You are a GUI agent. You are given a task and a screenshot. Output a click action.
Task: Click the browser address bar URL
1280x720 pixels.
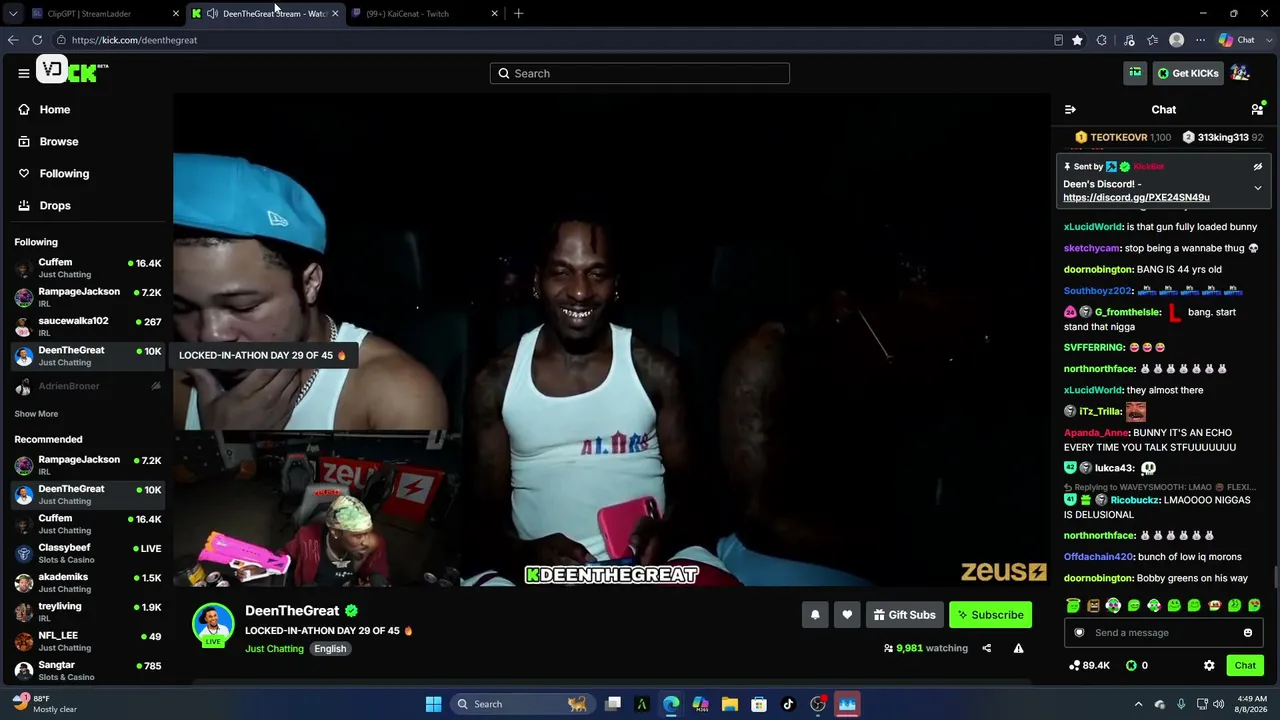[x=134, y=40]
